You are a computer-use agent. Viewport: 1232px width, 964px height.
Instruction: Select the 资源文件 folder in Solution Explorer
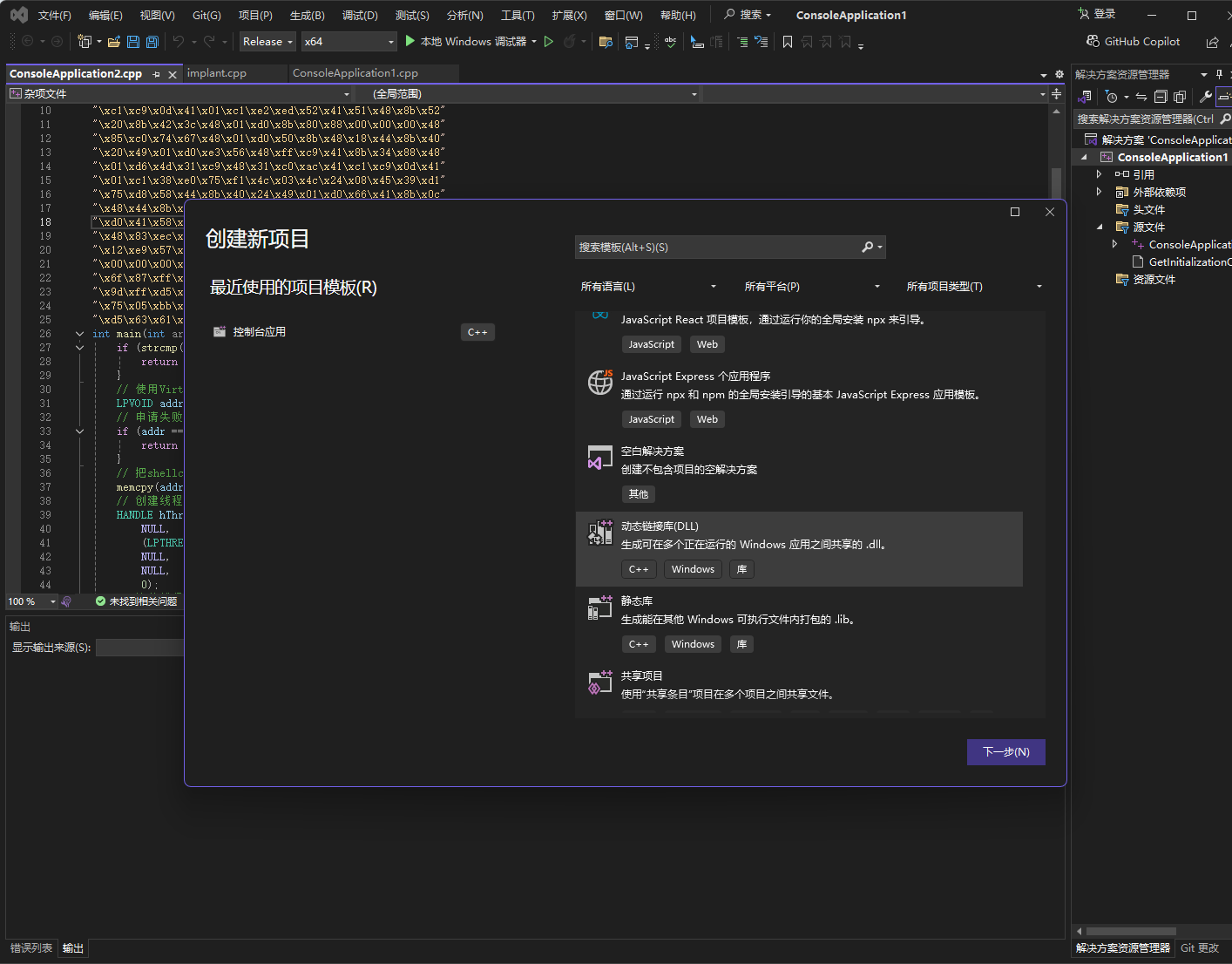pos(1154,280)
